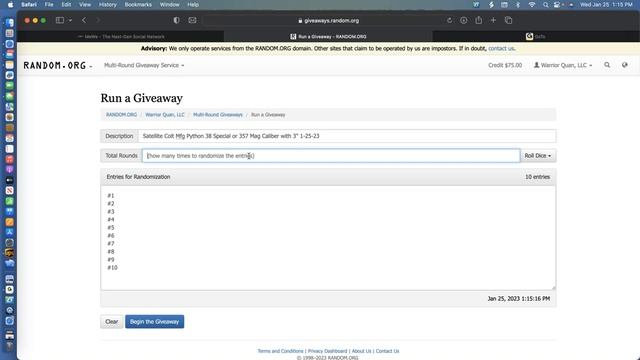
Task: Open the Apple menu
Action: pyautogui.click(x=10, y=4)
